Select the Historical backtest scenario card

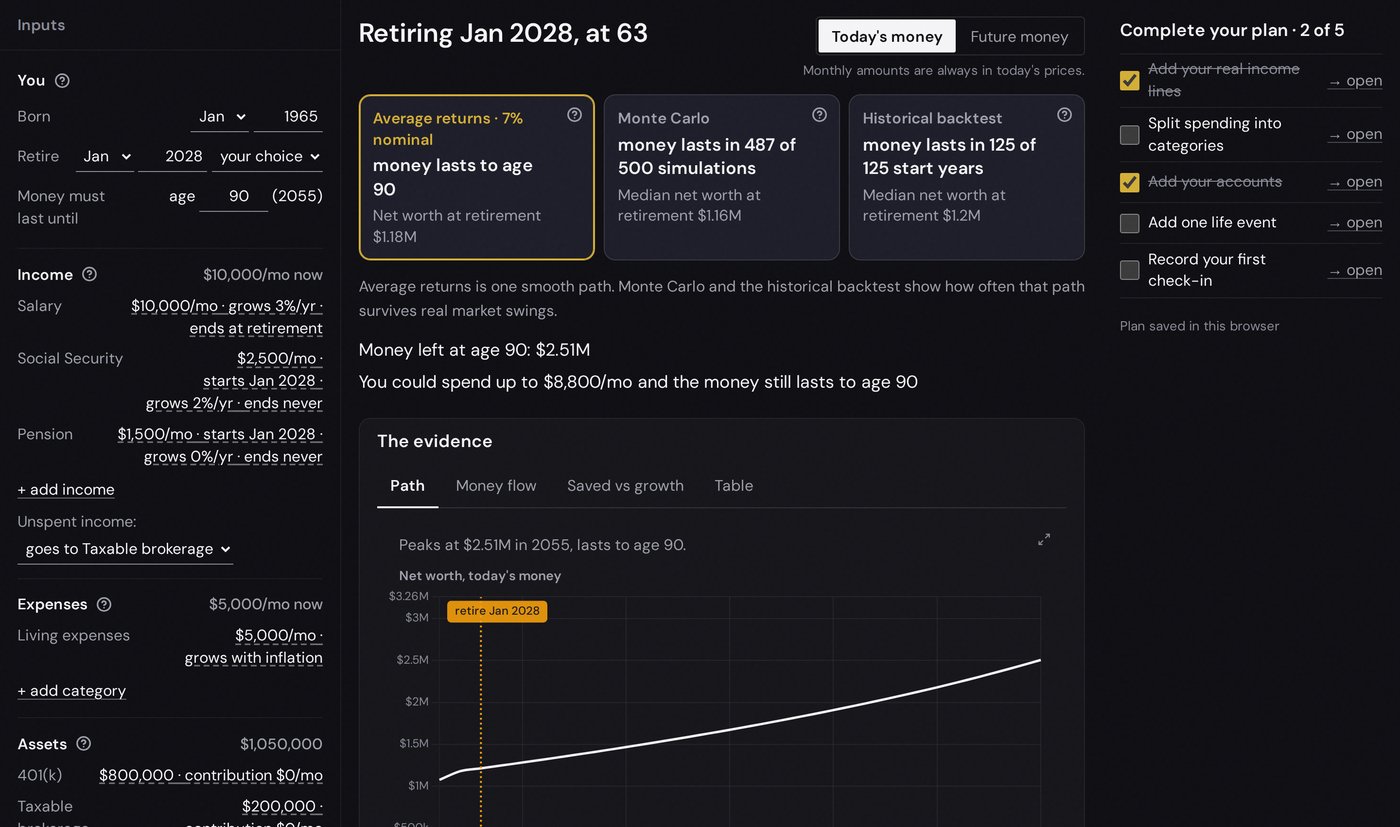point(966,177)
